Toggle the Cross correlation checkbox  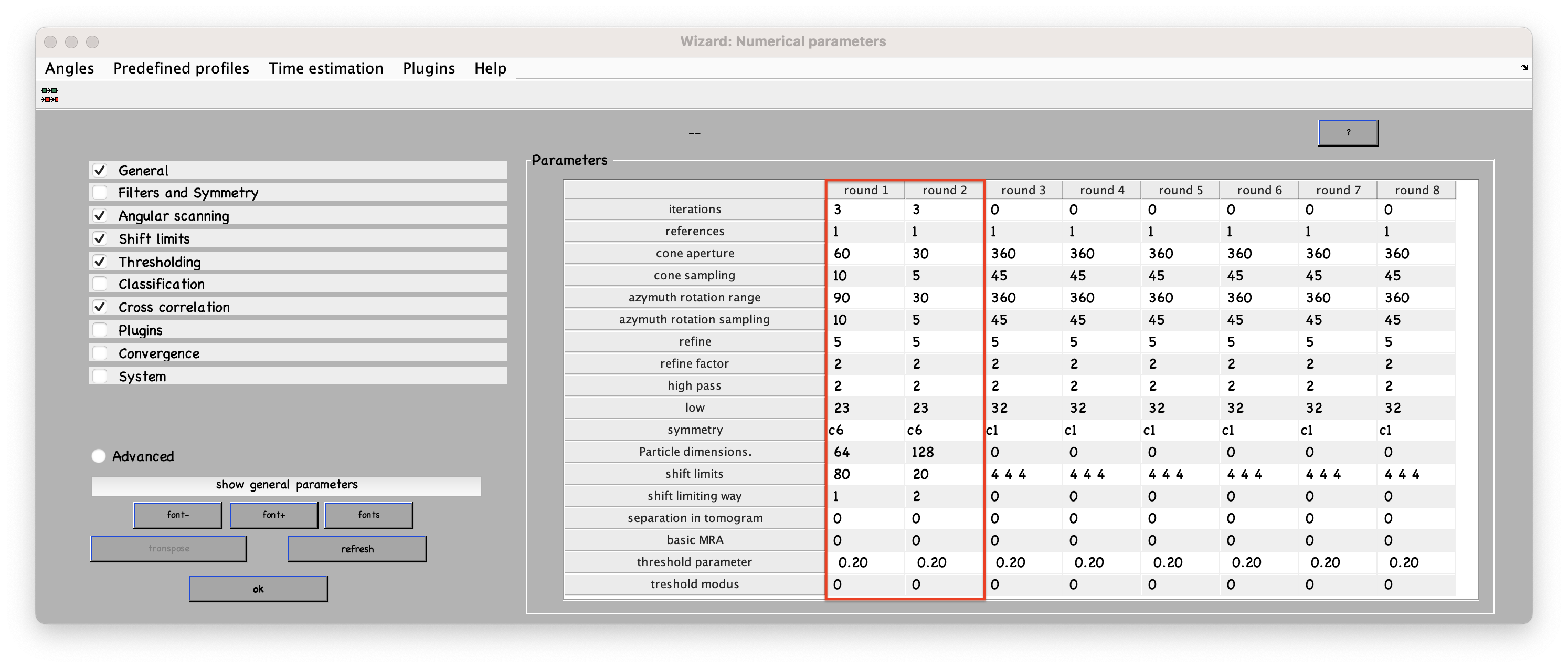[x=100, y=307]
